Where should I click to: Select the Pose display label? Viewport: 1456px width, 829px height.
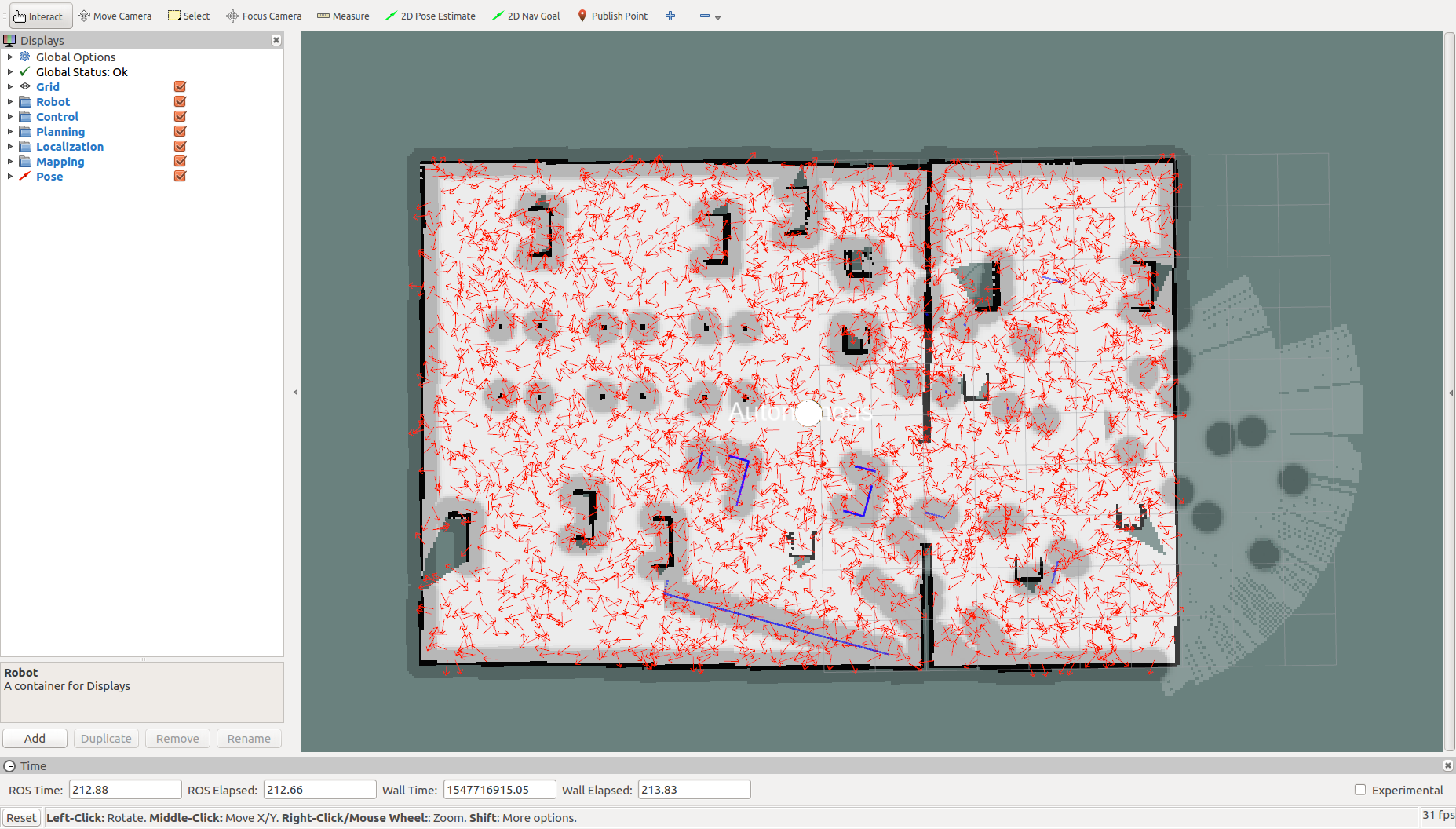[x=49, y=176]
